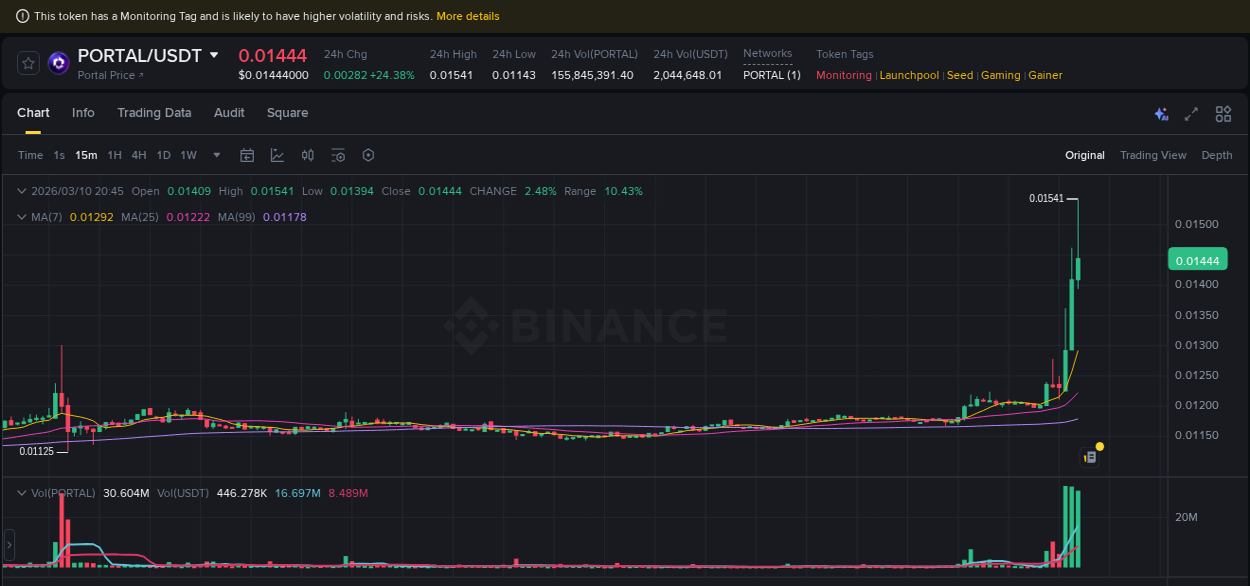
Task: Collapse the MA indicator row chevron
Action: [x=21, y=216]
